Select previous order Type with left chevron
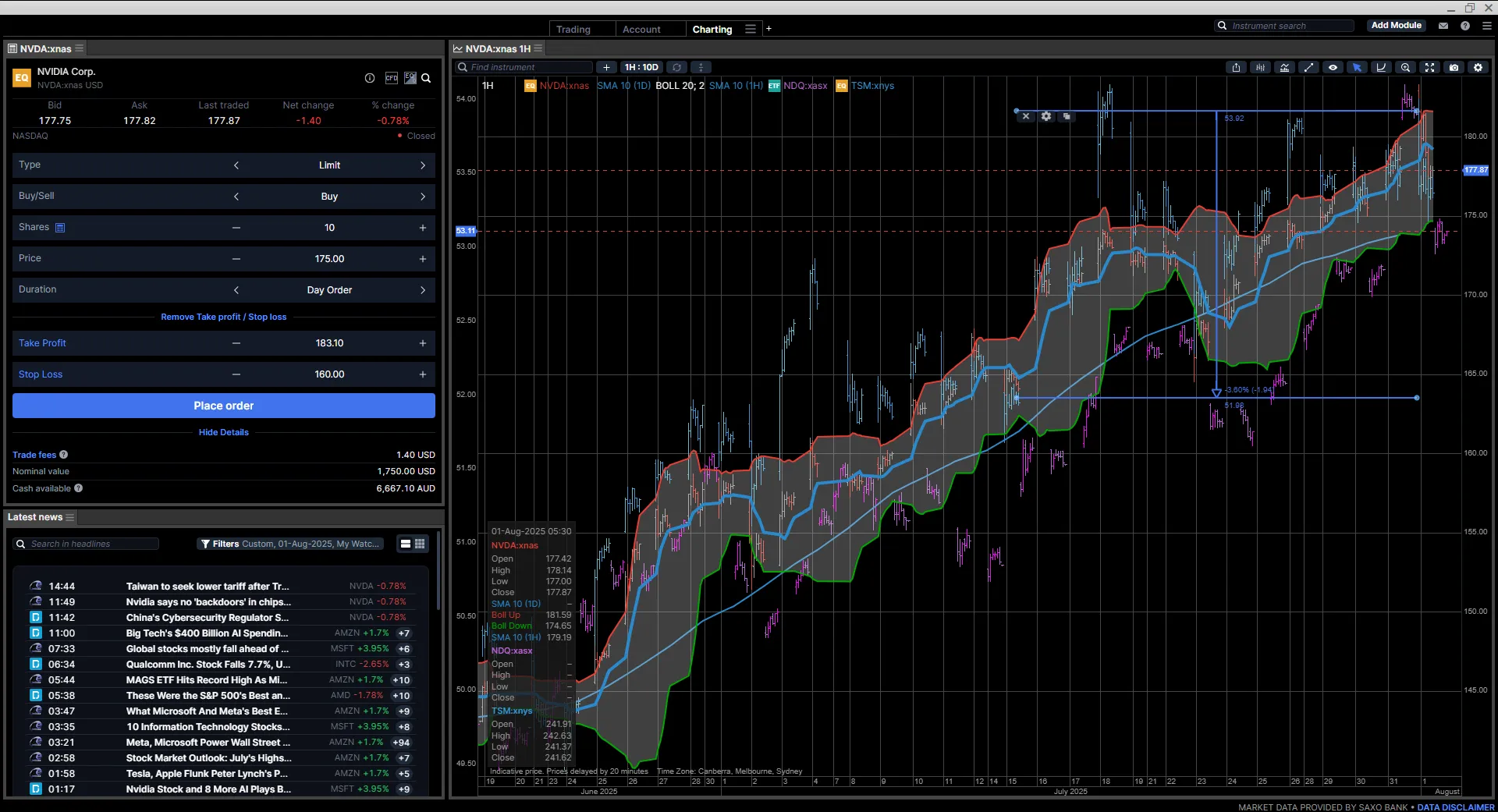This screenshot has width=1498, height=812. click(236, 165)
